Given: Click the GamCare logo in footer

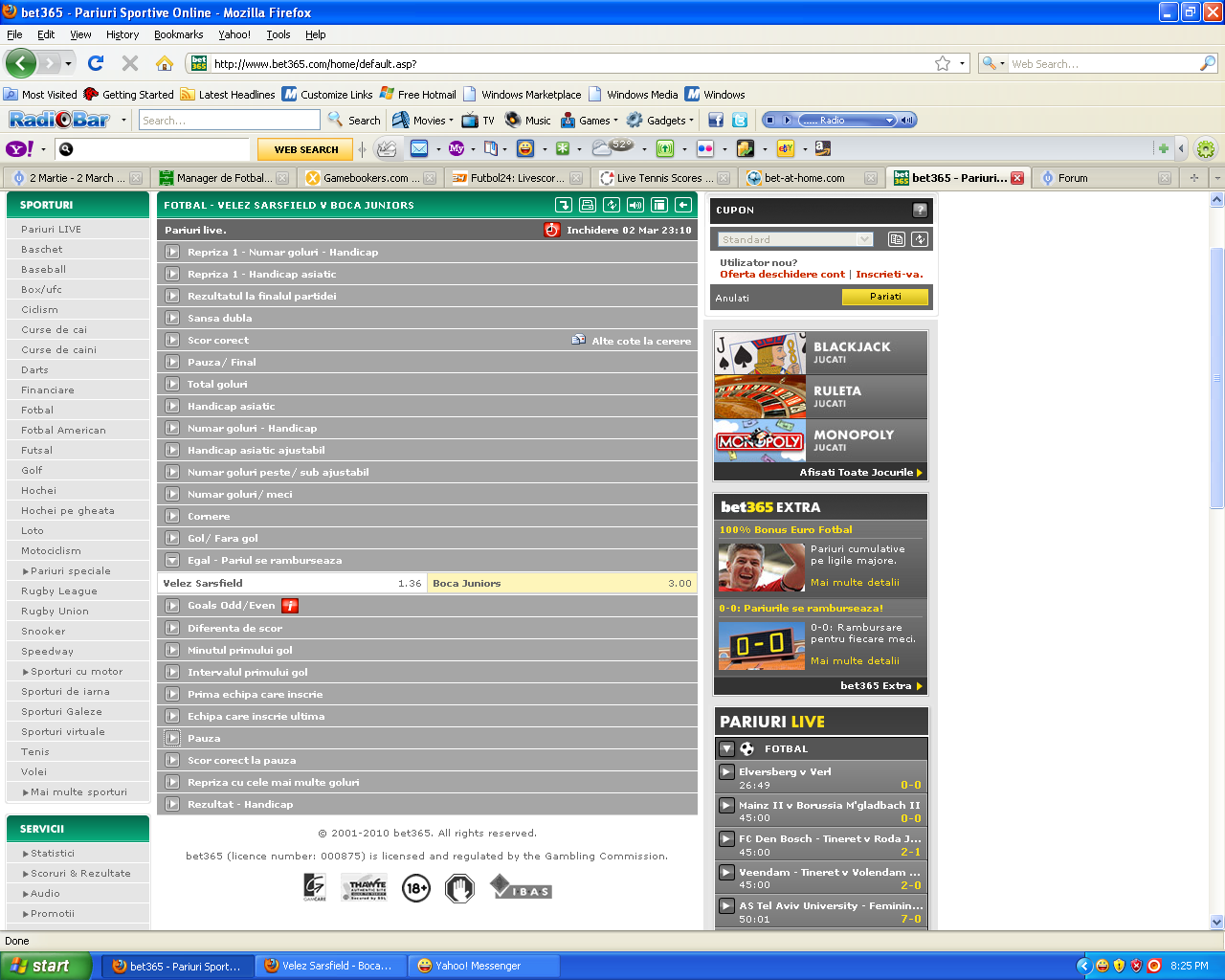Looking at the screenshot, I should (314, 887).
